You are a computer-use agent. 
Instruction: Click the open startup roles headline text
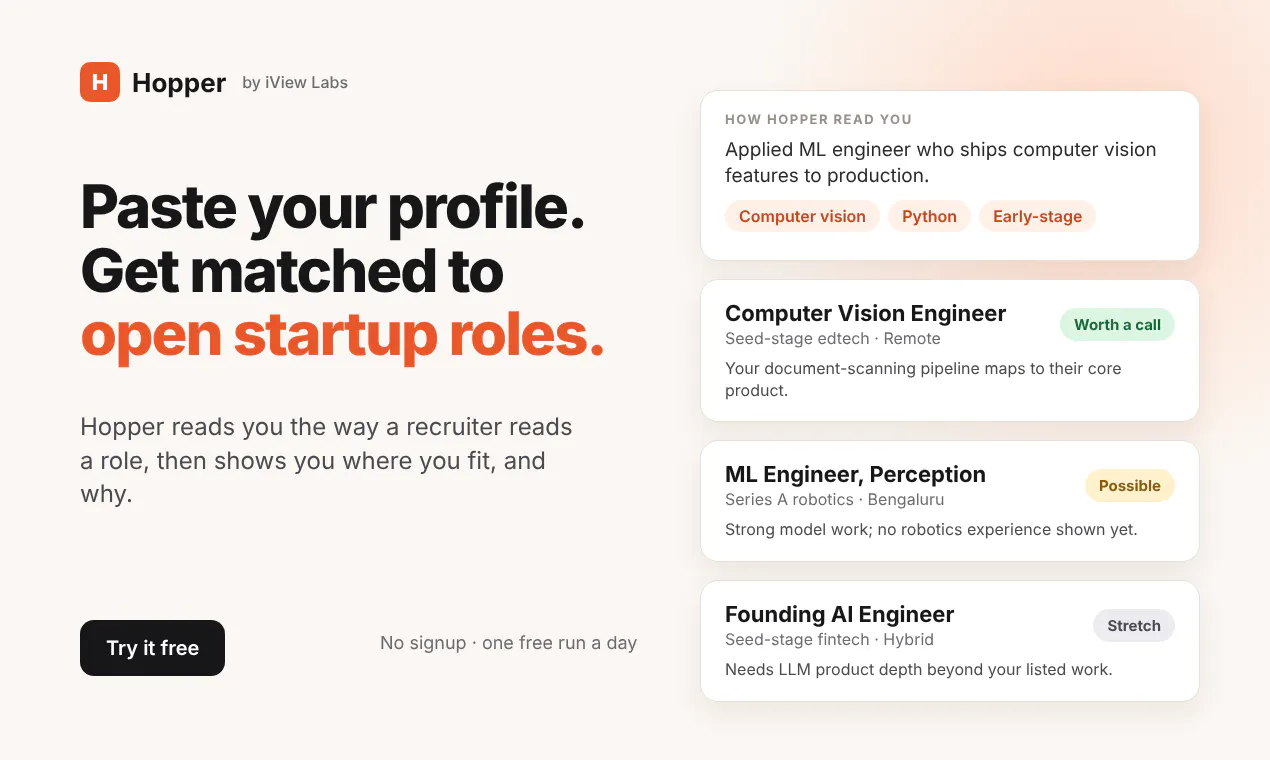343,335
